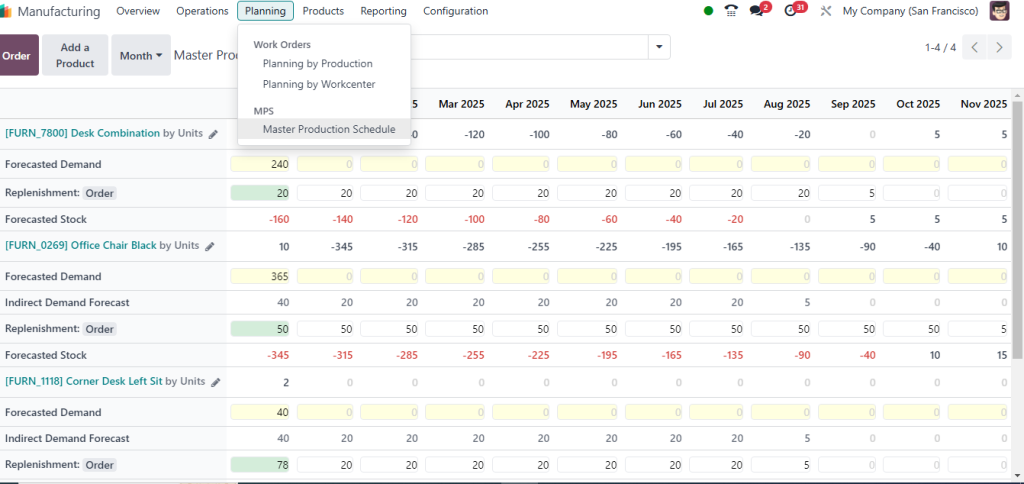Open [FURN_7800] Desk Combination product link

(82, 133)
